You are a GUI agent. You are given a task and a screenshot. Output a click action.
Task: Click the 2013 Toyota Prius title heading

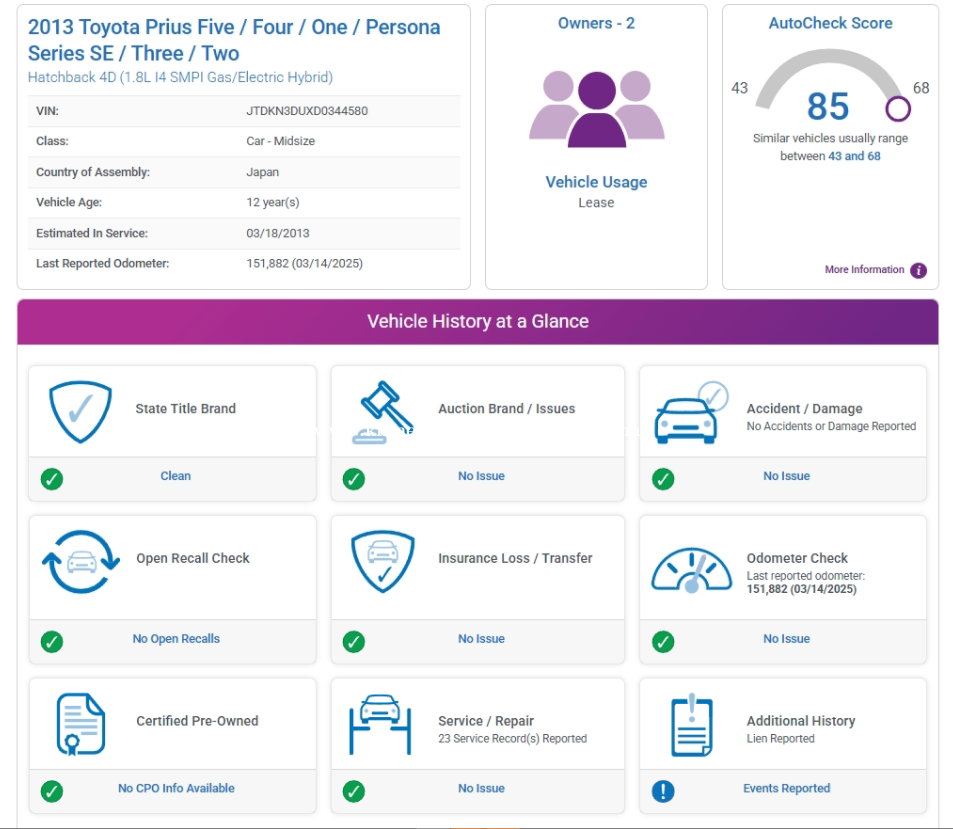[x=234, y=40]
